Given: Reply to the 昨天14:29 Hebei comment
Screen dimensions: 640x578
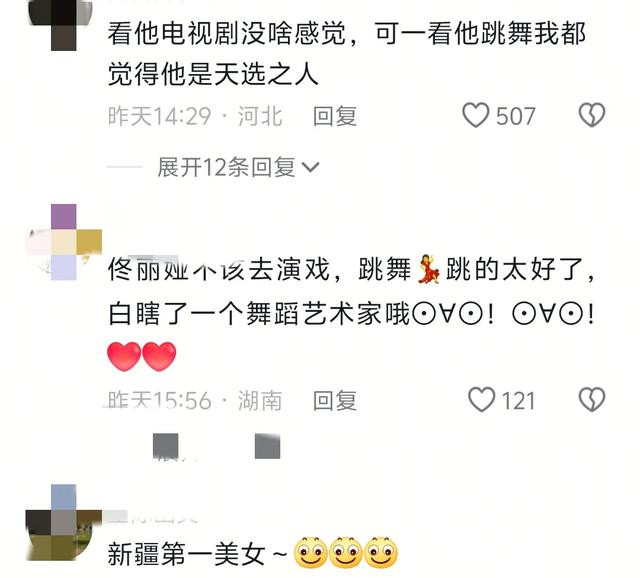Looking at the screenshot, I should coord(335,116).
